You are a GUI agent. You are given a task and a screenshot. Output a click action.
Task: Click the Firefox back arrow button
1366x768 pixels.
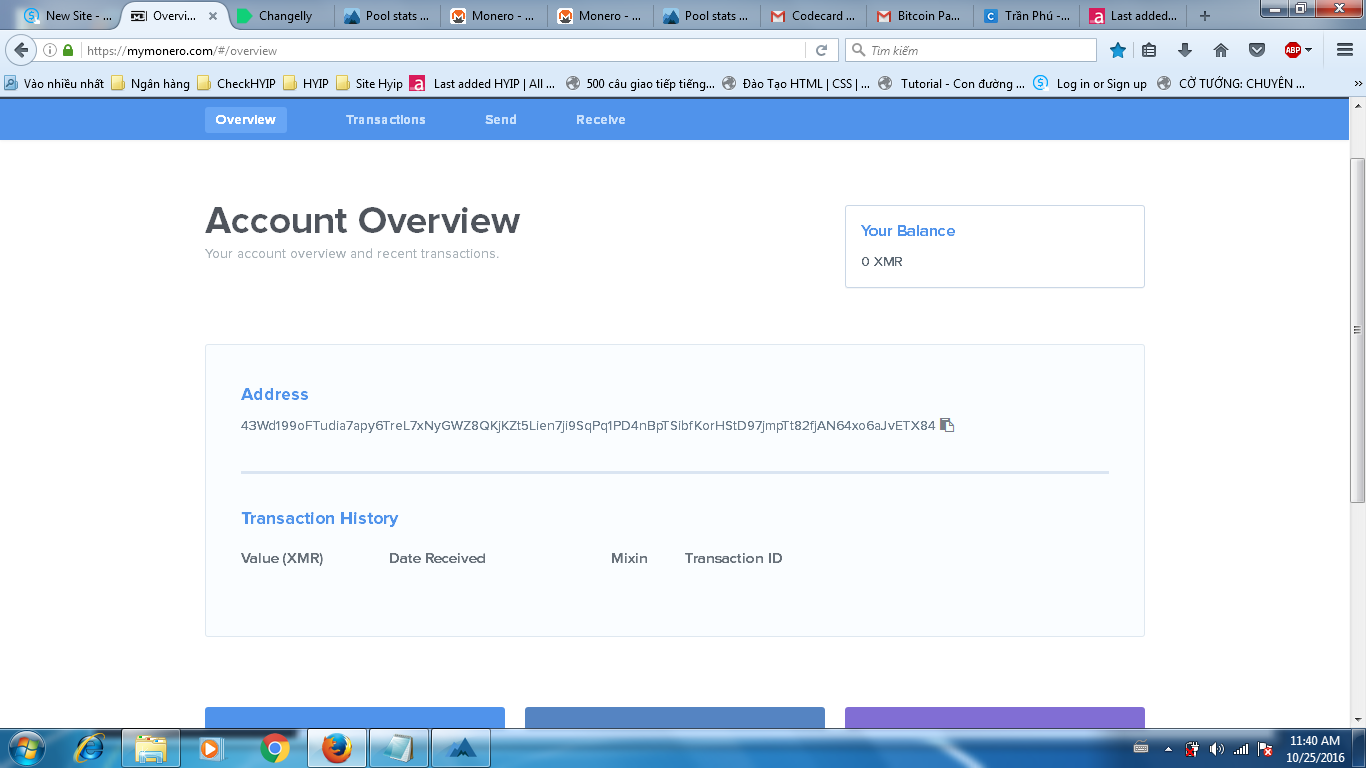click(x=21, y=50)
